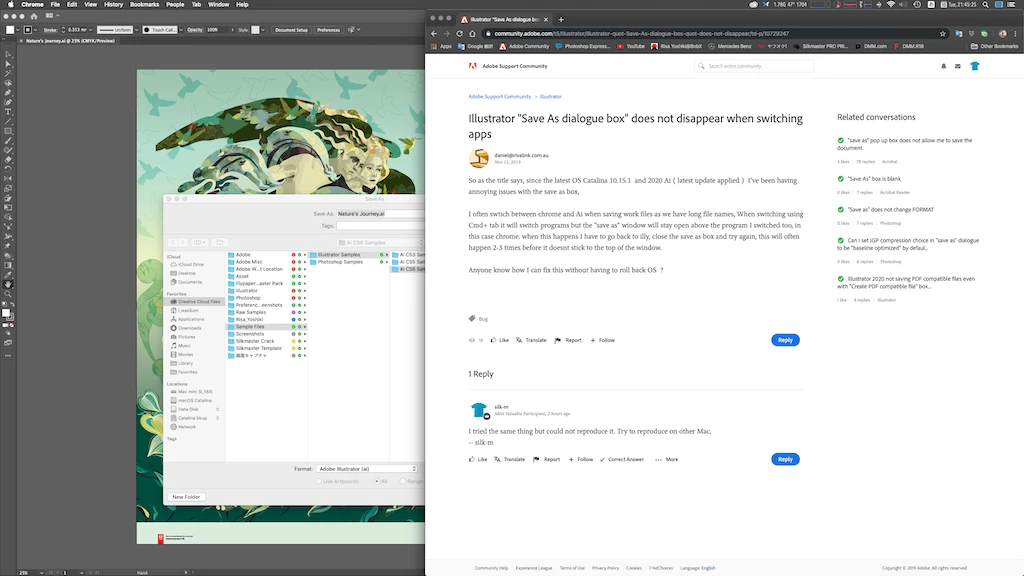The image size is (1024, 576).
Task: Swap fill and stroke in toolbar
Action: click(x=12, y=304)
